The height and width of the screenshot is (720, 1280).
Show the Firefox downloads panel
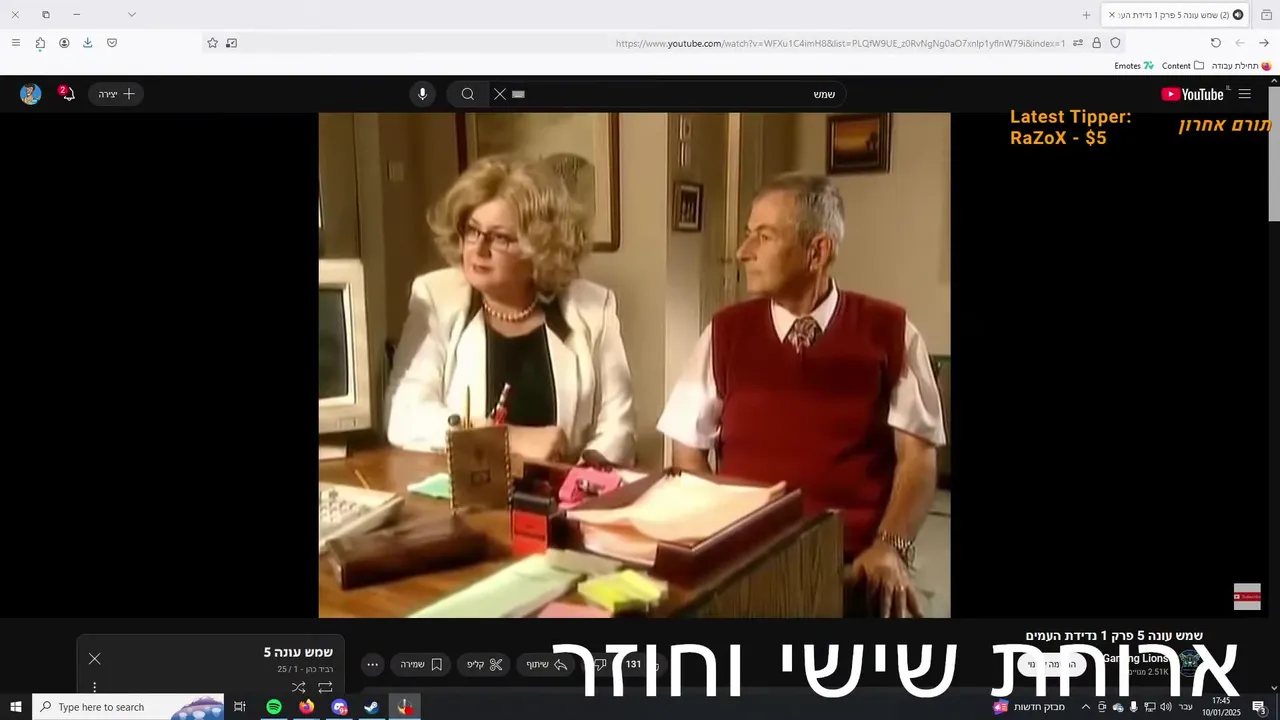(x=88, y=43)
